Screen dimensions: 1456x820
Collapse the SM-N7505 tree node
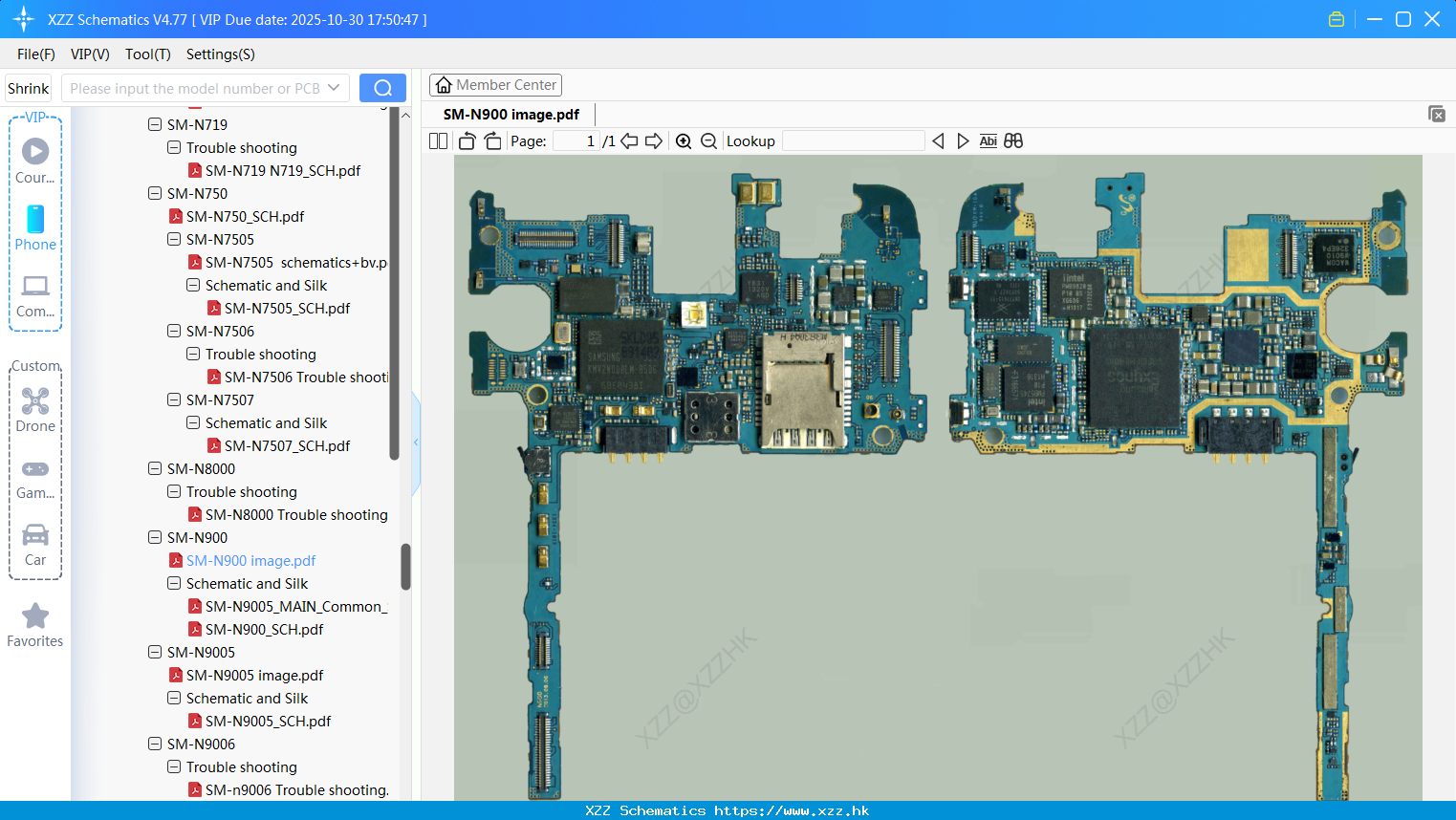pyautogui.click(x=174, y=239)
